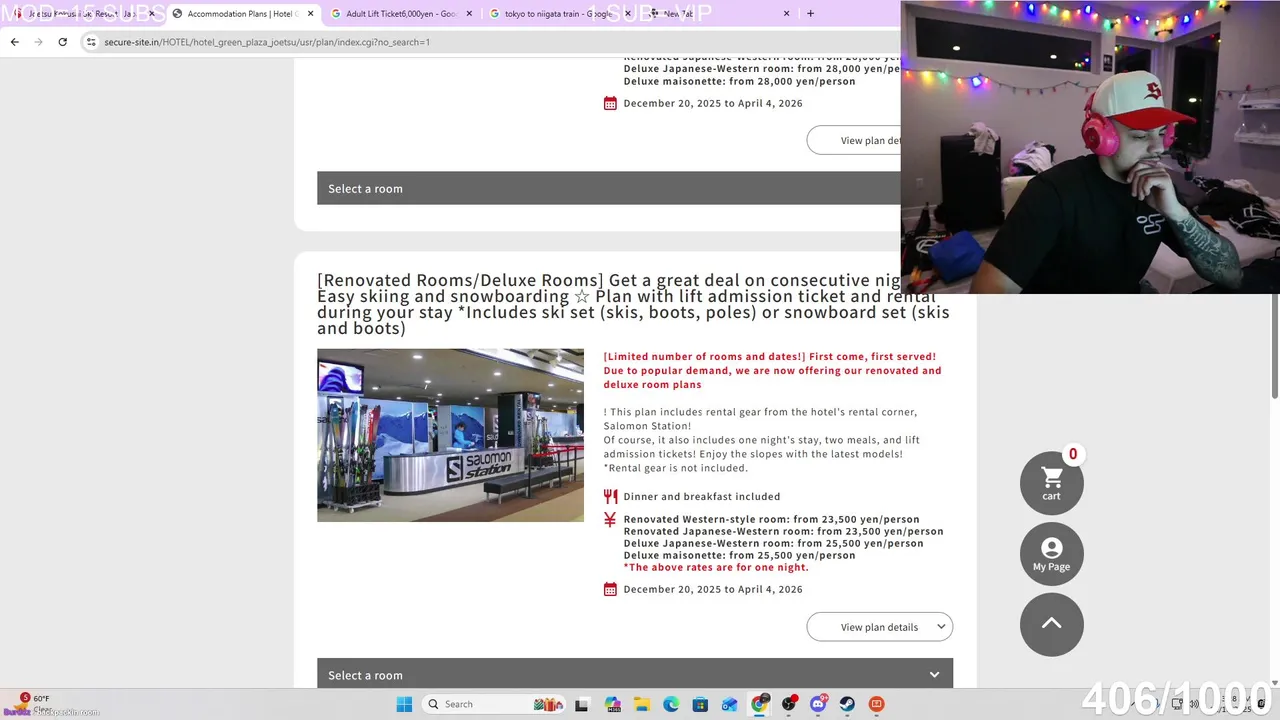Close the tokyo to niigata train tab
Viewport: 1280px width, 720px height.
(x=627, y=14)
